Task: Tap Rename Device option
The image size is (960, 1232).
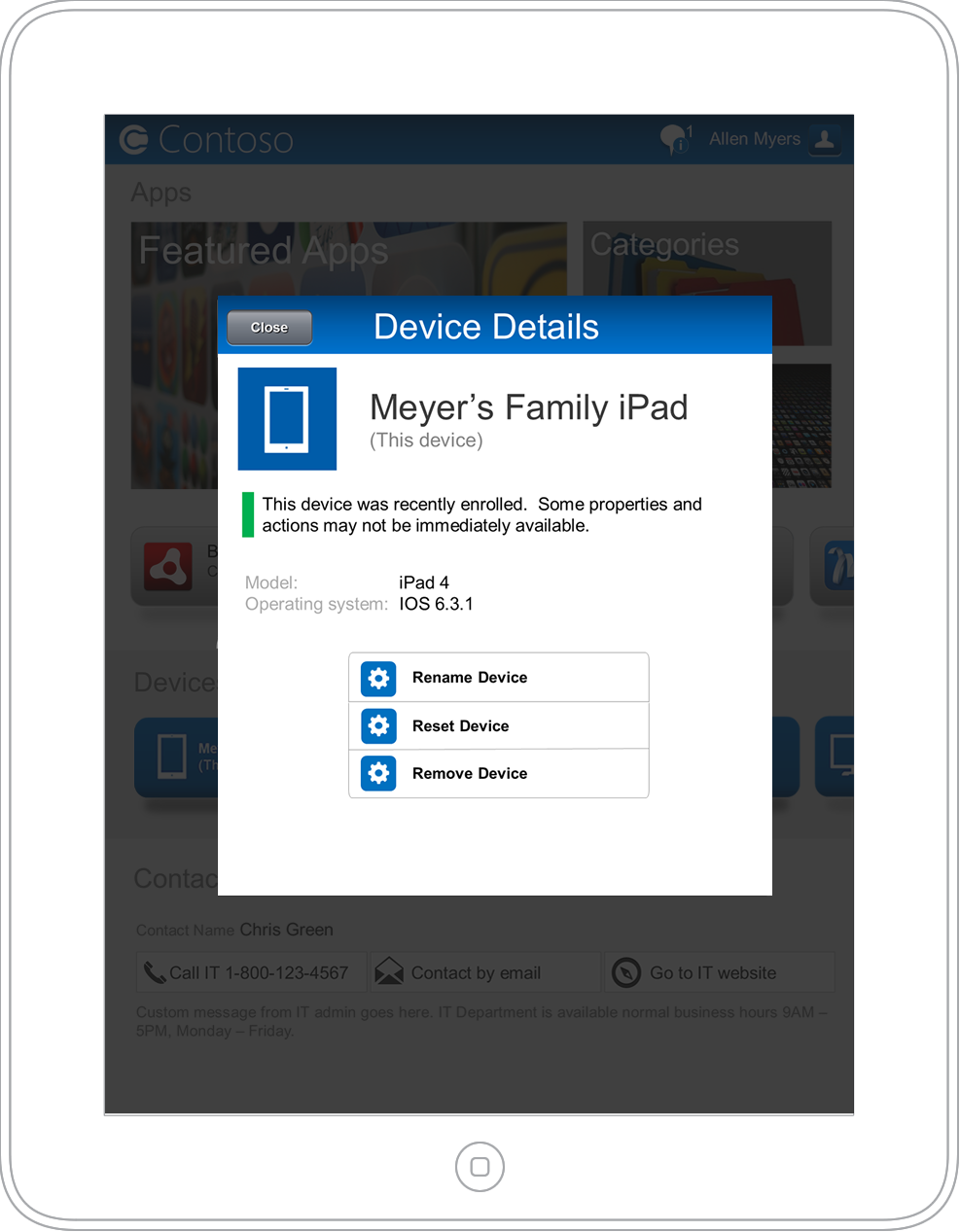Action: [498, 678]
